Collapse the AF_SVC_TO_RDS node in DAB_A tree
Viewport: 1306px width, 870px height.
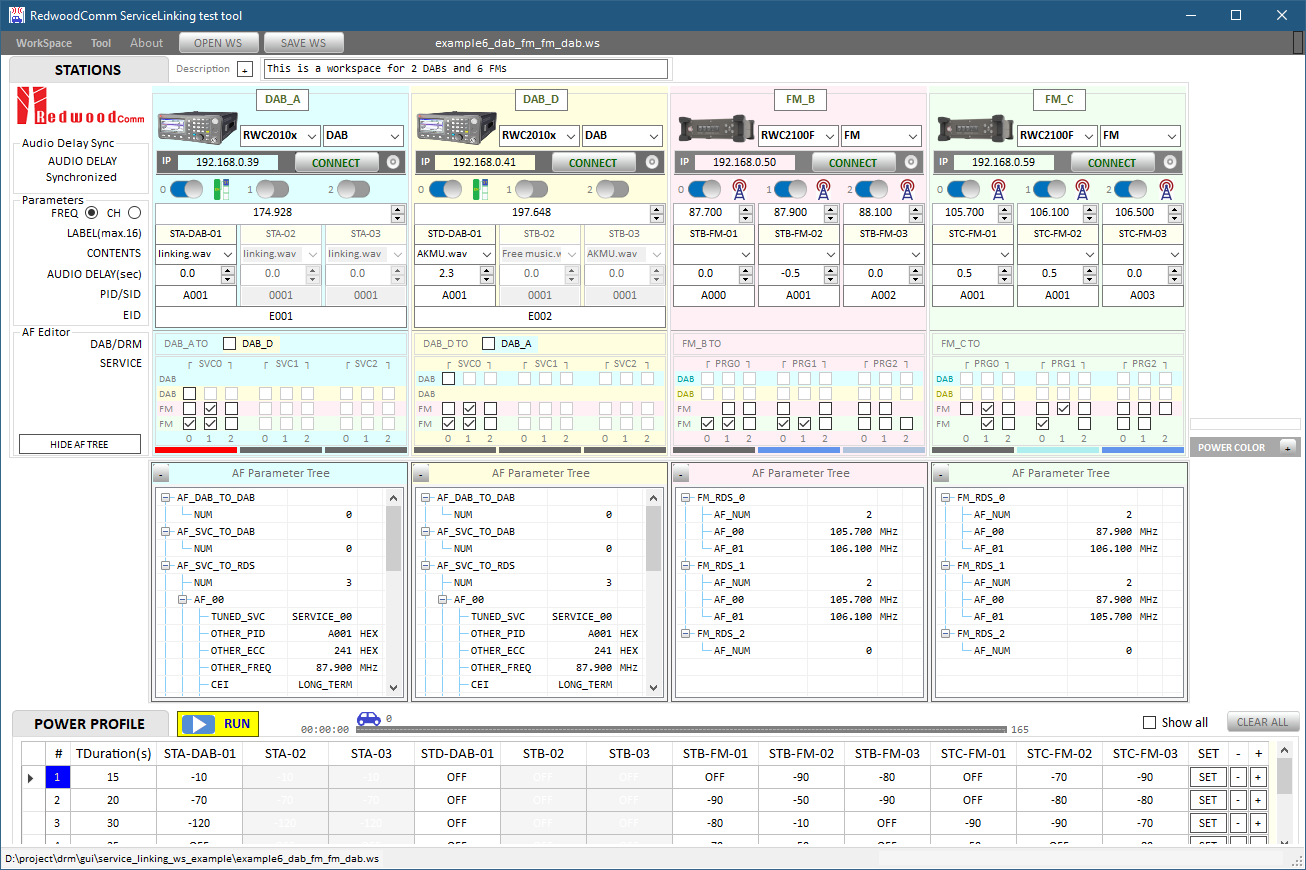click(166, 566)
